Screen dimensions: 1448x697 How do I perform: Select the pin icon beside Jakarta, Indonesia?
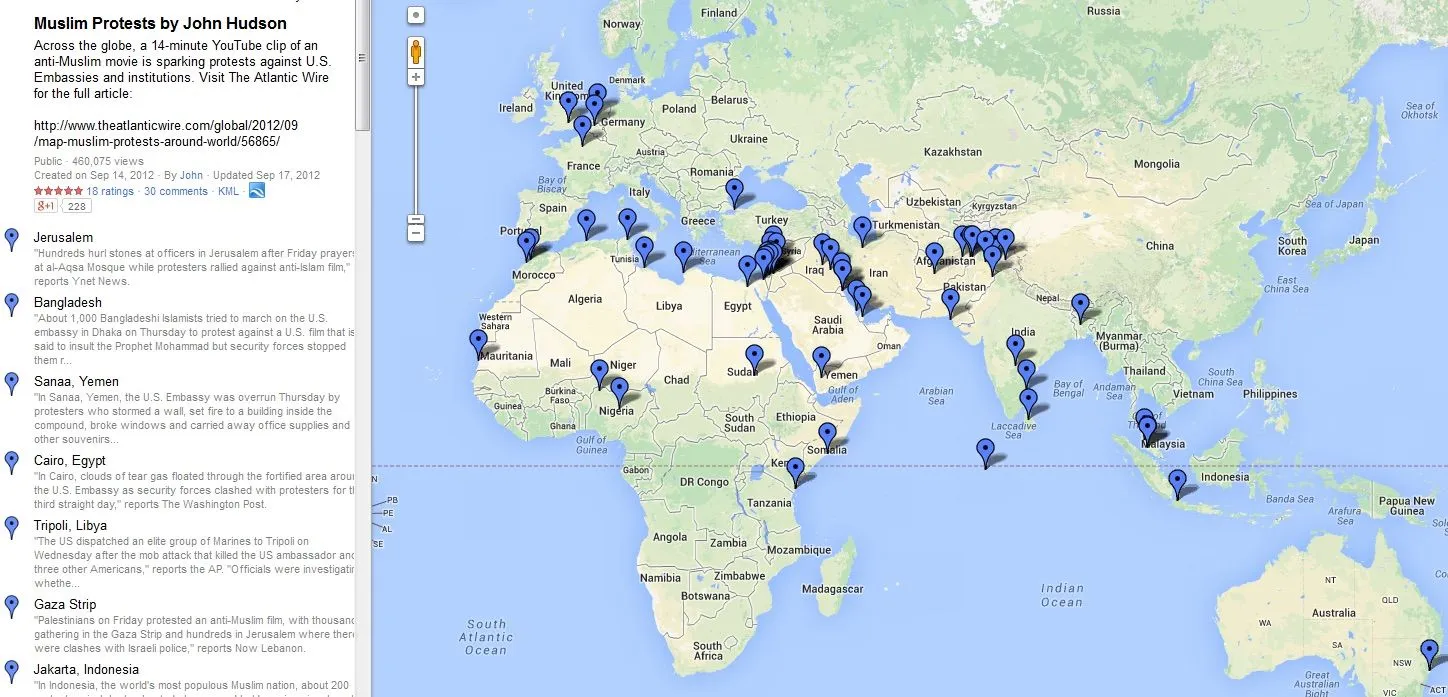(x=12, y=672)
